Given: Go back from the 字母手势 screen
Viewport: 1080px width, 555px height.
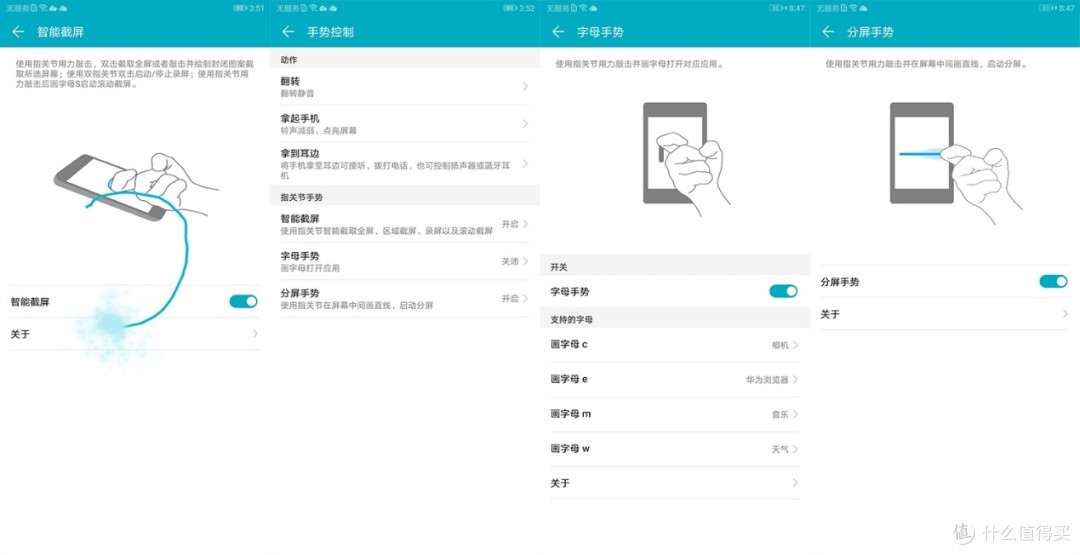Looking at the screenshot, I should tap(559, 32).
